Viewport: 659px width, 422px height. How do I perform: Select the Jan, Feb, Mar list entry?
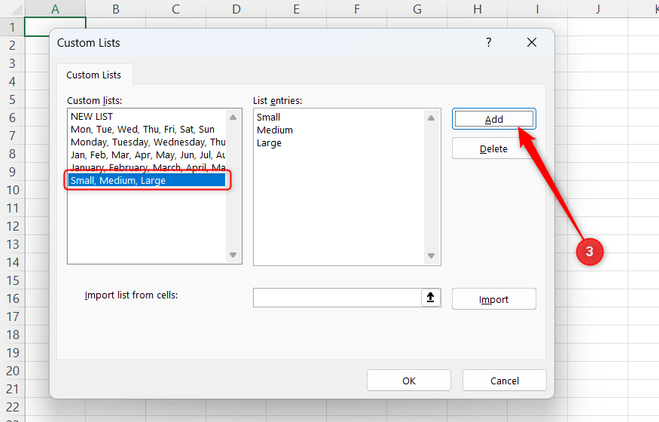tap(147, 155)
